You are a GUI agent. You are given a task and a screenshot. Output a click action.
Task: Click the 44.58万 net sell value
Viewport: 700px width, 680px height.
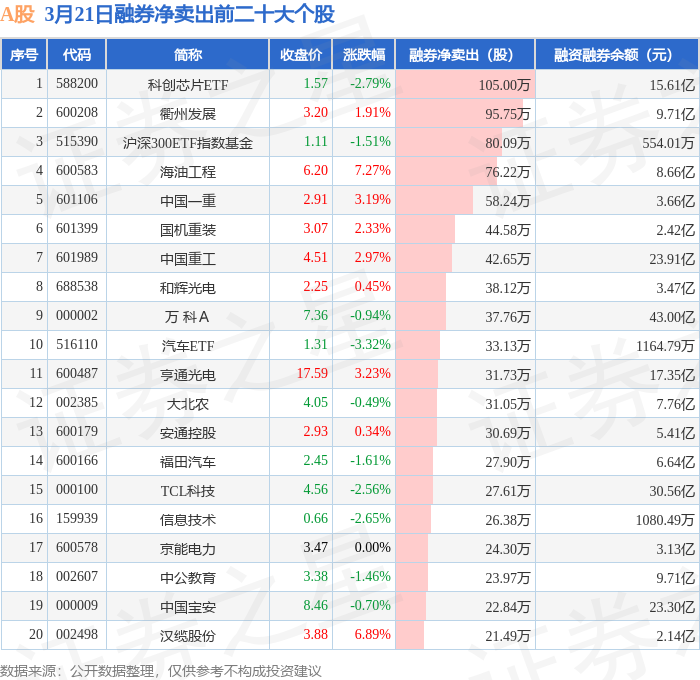click(x=508, y=230)
